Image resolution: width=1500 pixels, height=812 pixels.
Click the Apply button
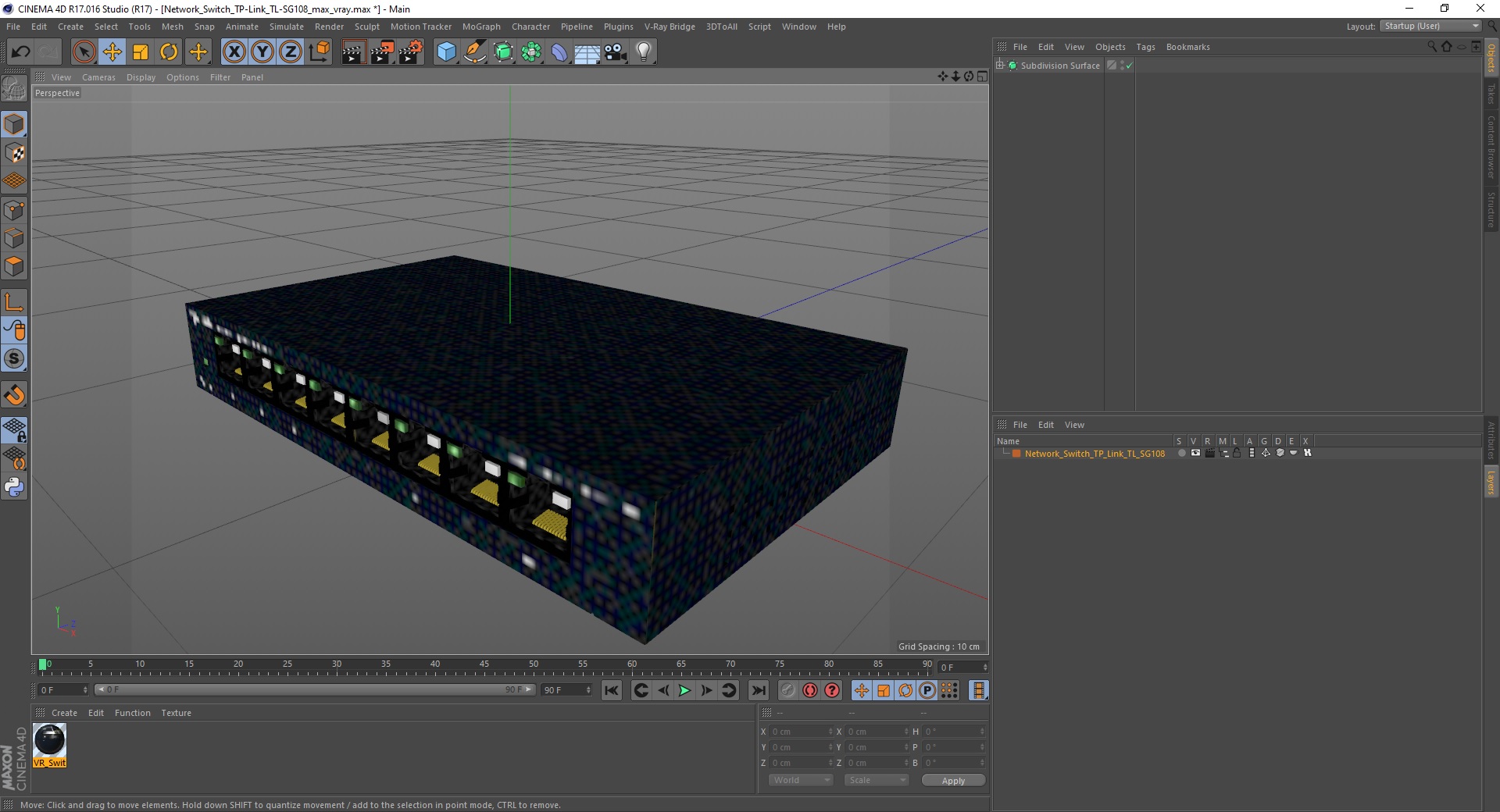(x=953, y=781)
